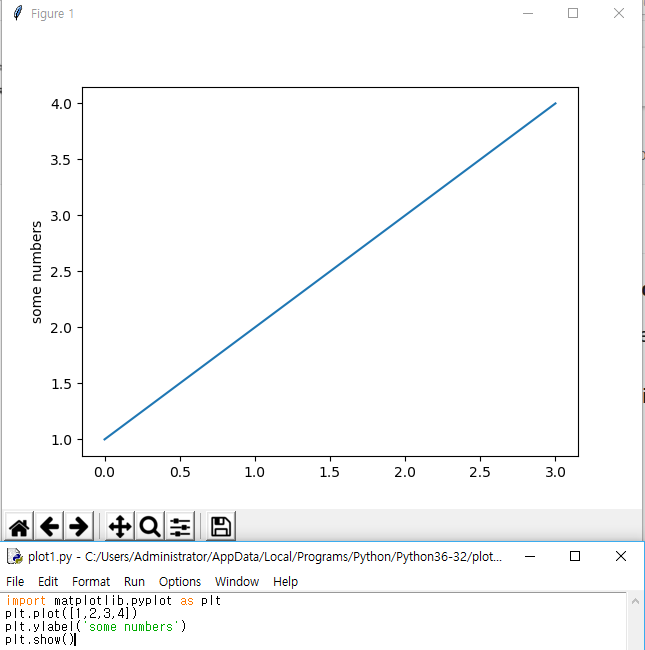Close the Figure 1 window
This screenshot has height=650, width=645.
pos(619,13)
